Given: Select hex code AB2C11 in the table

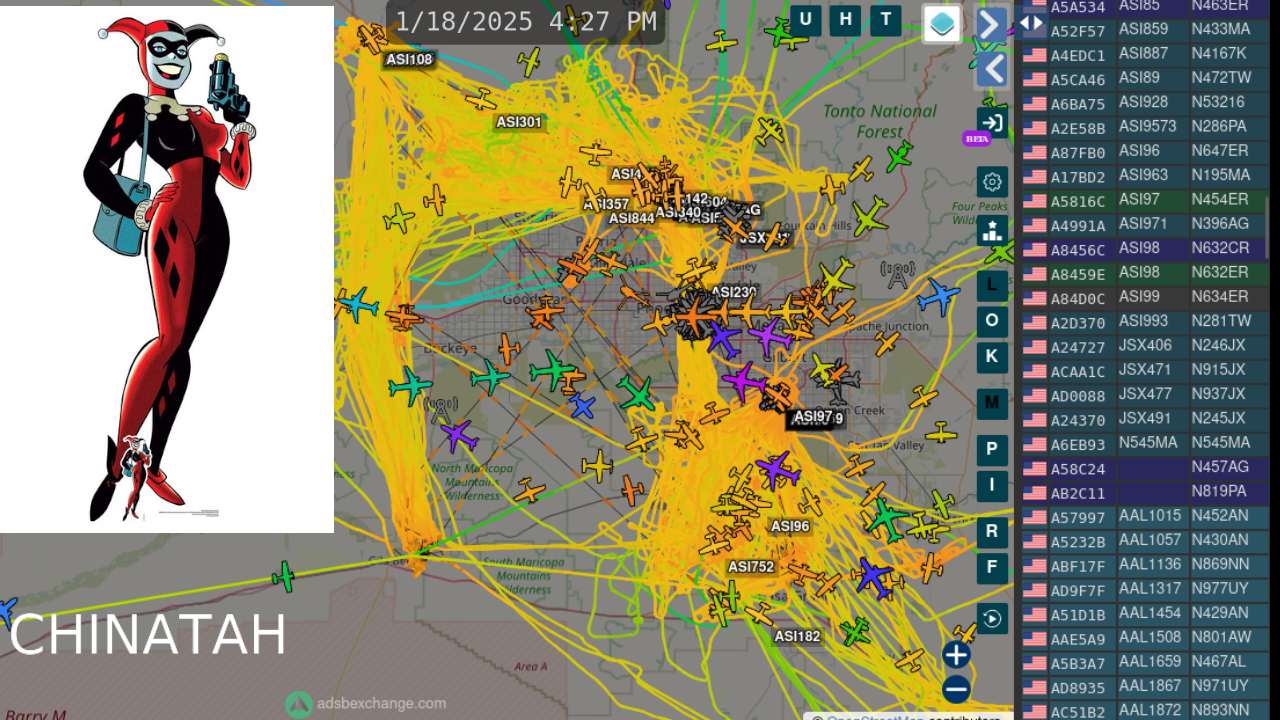Looking at the screenshot, I should tap(1078, 494).
